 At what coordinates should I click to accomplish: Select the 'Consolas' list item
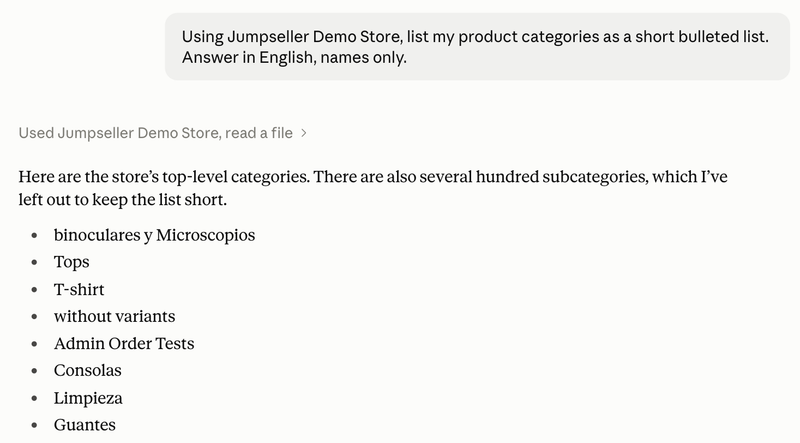88,371
